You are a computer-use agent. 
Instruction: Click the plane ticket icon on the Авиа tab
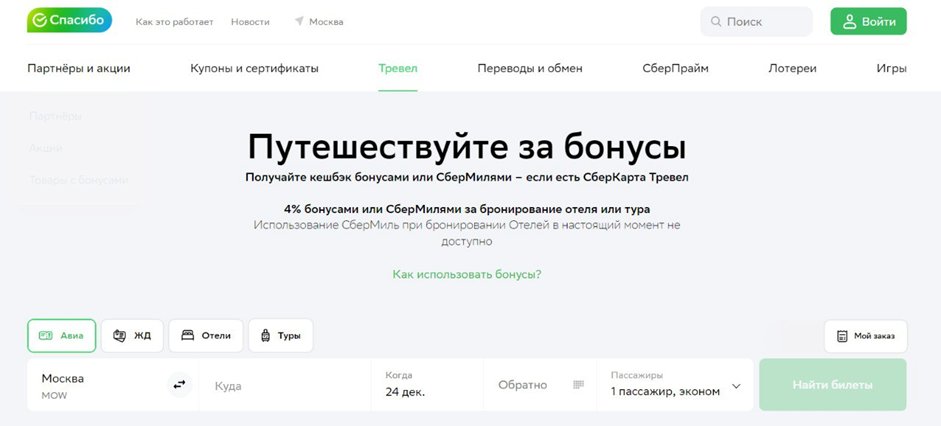point(46,335)
